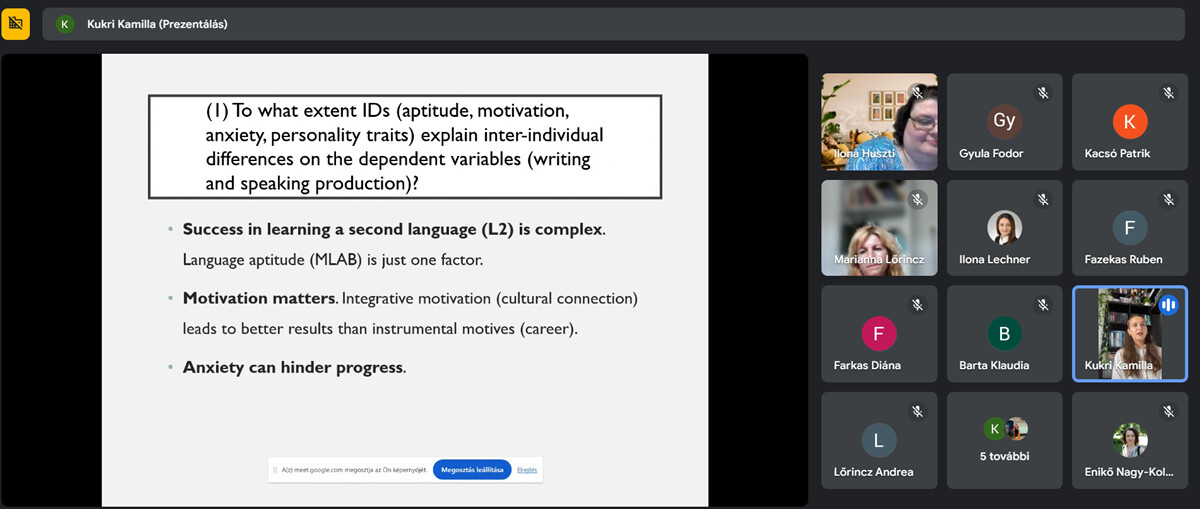The height and width of the screenshot is (509, 1200).
Task: Click the muted mic icon on Lőrincz Andrea's tile
Action: (x=916, y=411)
